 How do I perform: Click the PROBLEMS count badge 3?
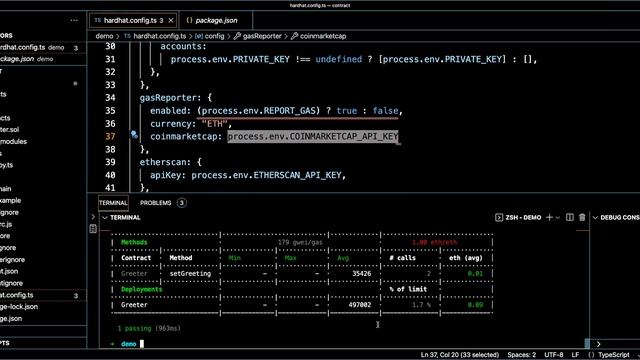point(182,203)
